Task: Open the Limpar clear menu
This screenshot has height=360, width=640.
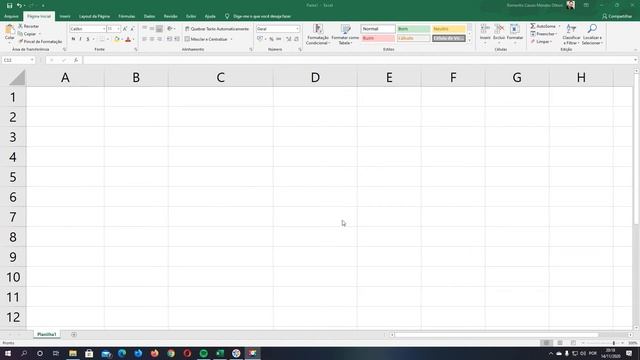Action: (541, 42)
